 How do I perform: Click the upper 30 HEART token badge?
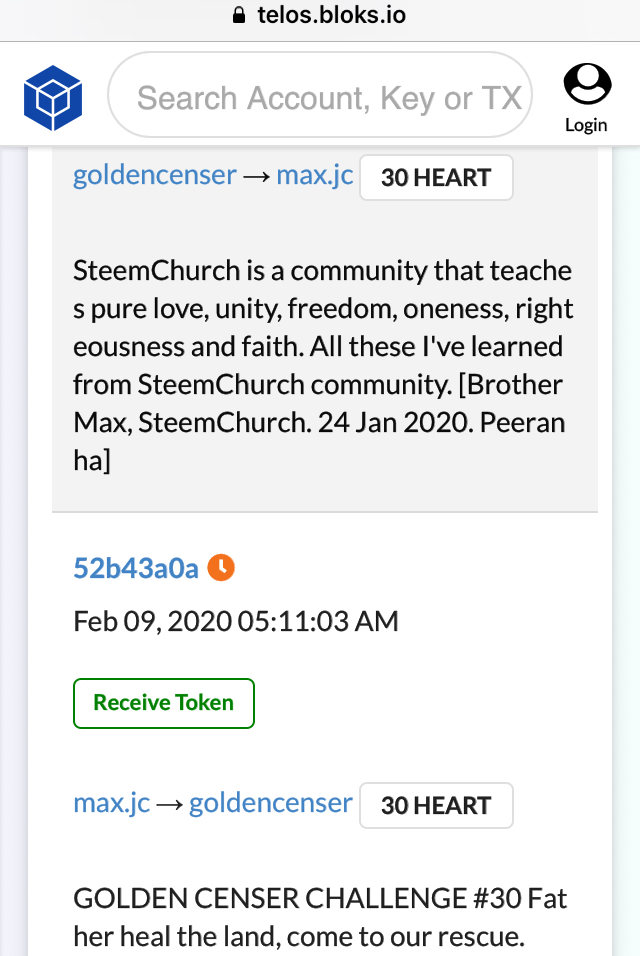point(436,177)
